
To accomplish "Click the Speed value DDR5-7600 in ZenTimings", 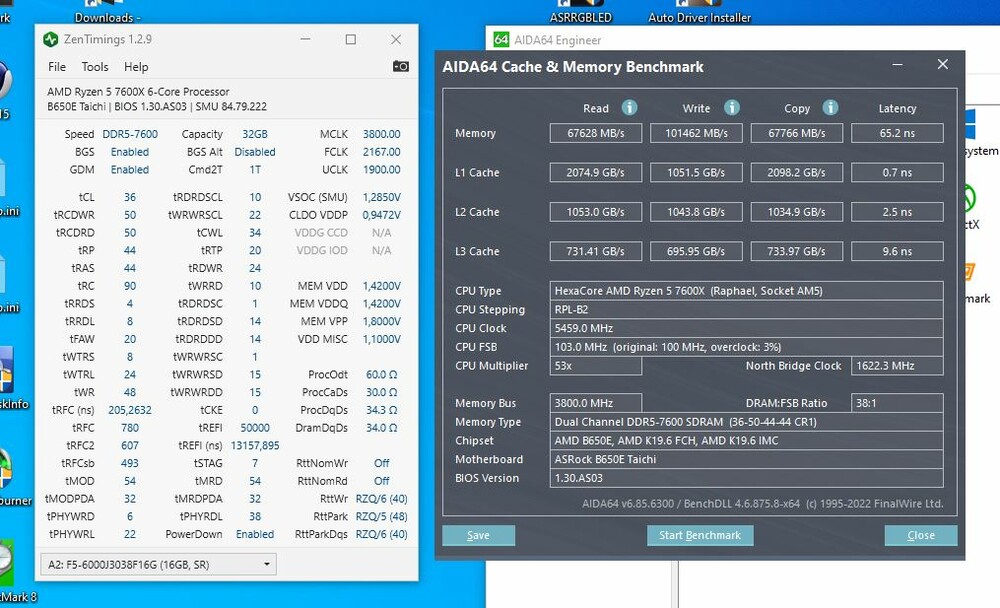I will coord(130,135).
